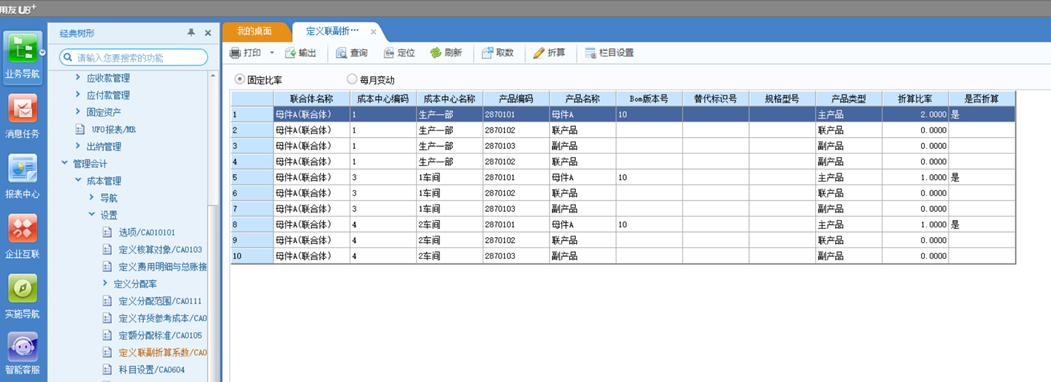Click 折算比率 cell 2.0000 in row 1
Screen dimensions: 1051x382
coord(916,115)
